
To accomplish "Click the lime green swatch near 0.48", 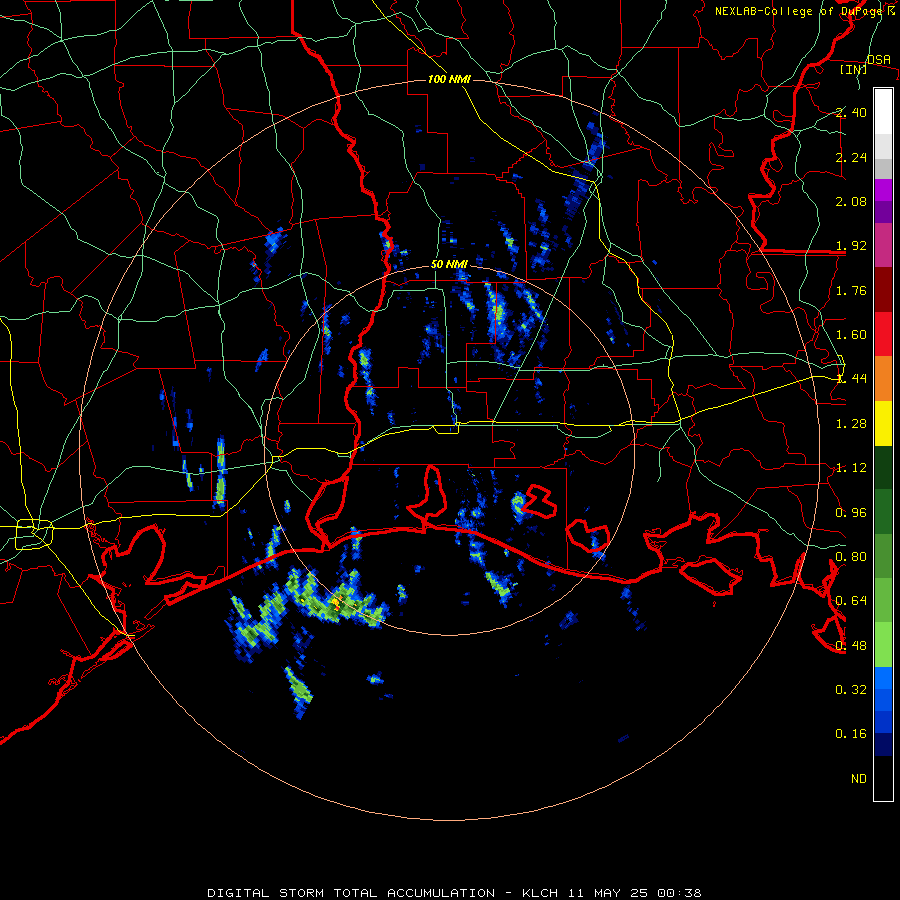I will (x=883, y=645).
